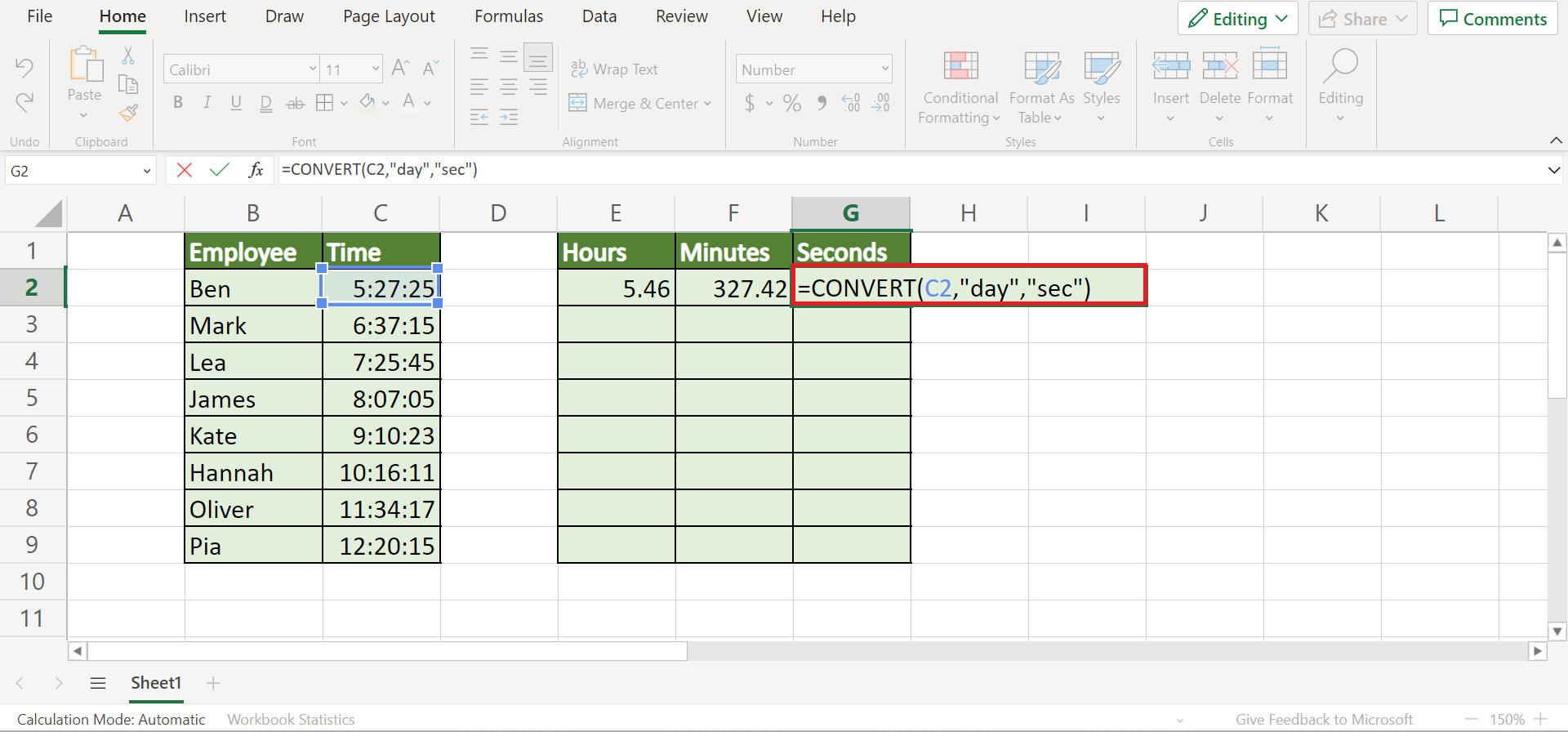Viewport: 1568px width, 732px height.
Task: Select Middle Align icon
Action: coord(509,56)
